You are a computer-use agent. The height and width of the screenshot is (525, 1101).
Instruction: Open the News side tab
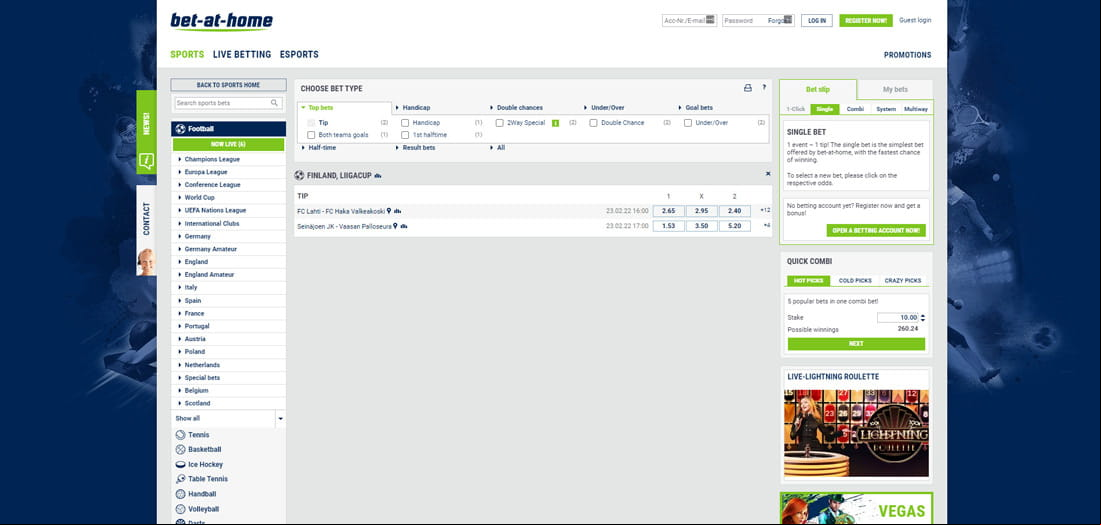pos(146,132)
